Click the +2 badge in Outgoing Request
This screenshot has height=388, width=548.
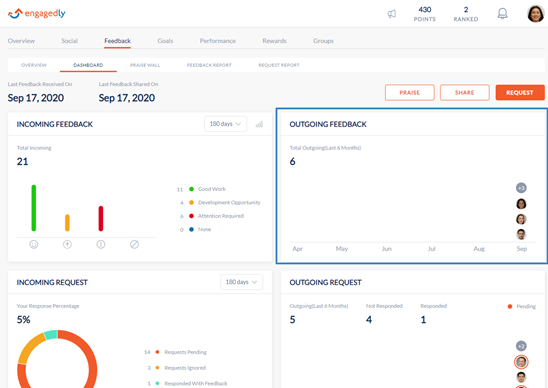coord(521,346)
